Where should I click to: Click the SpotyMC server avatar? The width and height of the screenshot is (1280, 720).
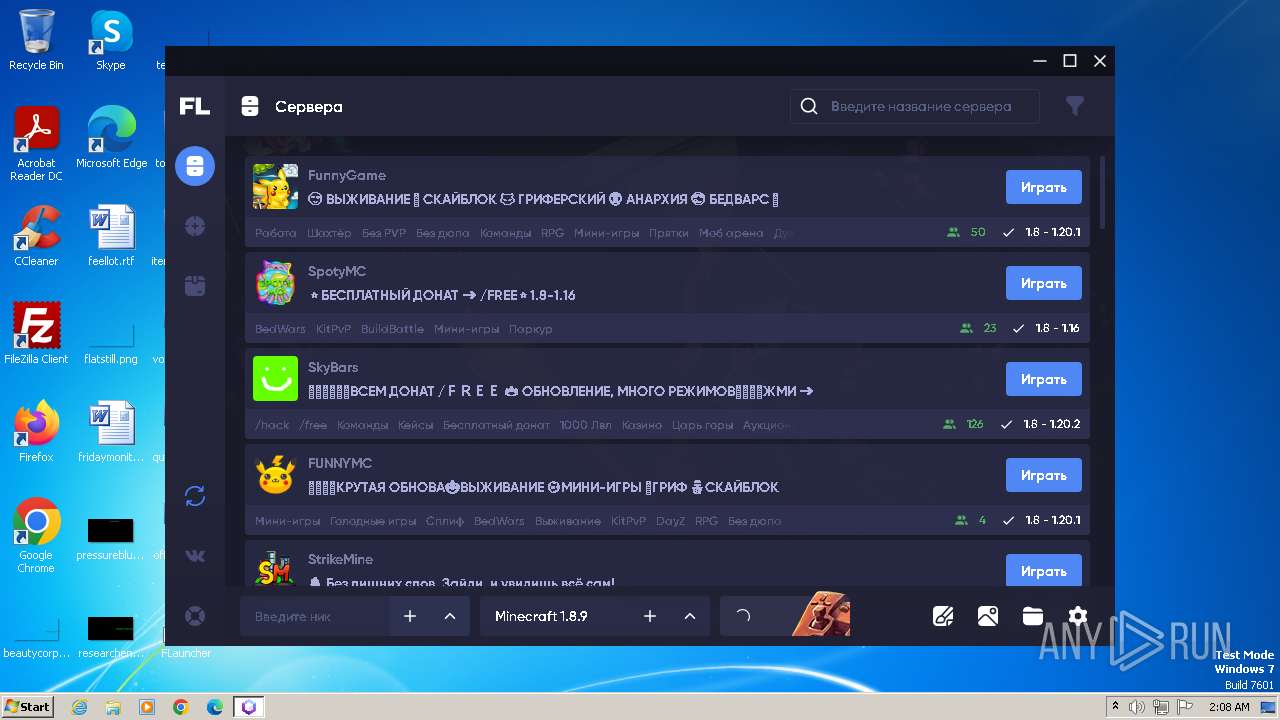pyautogui.click(x=275, y=283)
